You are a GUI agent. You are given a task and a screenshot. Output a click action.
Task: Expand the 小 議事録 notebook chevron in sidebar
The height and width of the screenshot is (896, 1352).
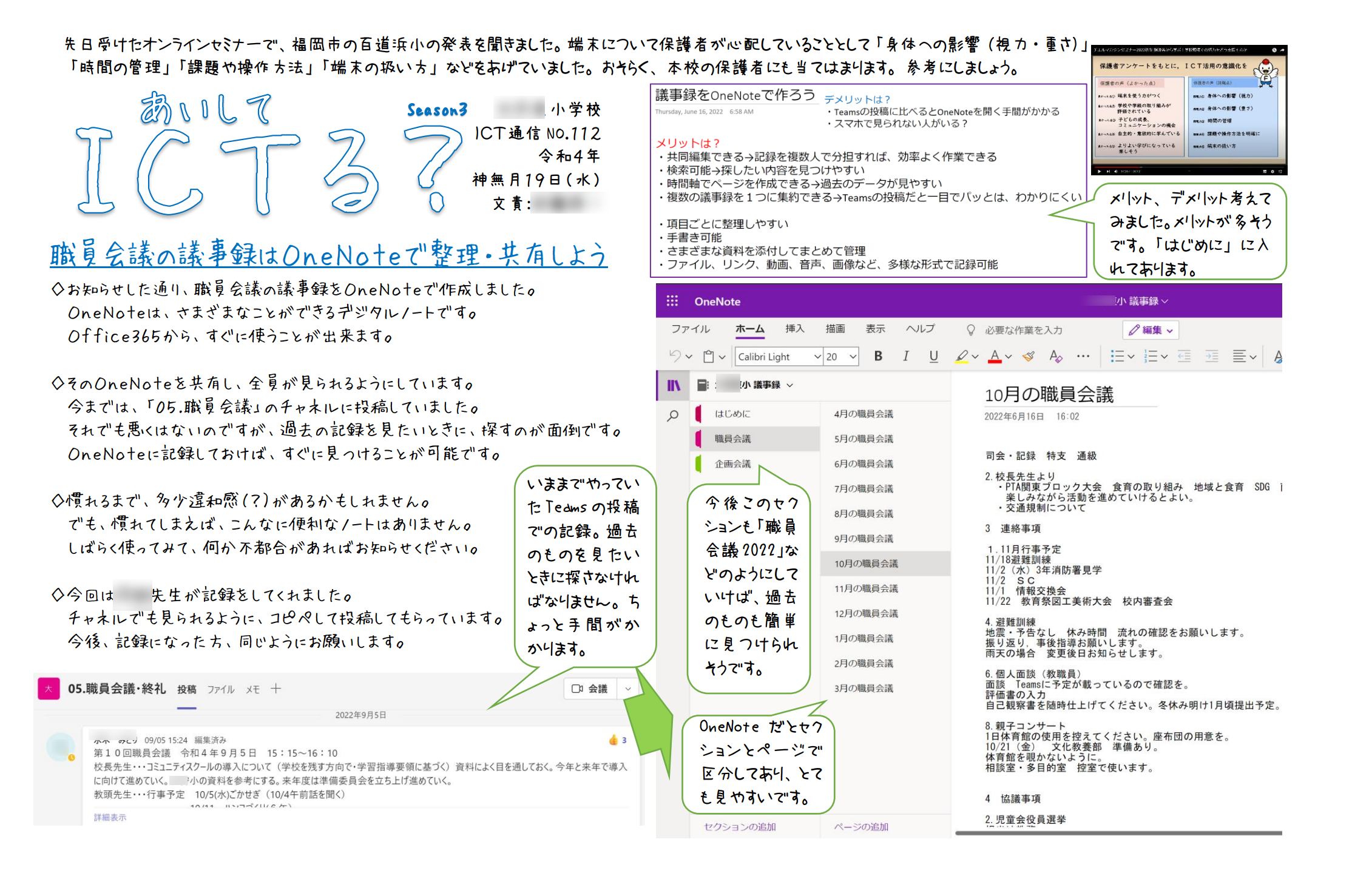[789, 385]
